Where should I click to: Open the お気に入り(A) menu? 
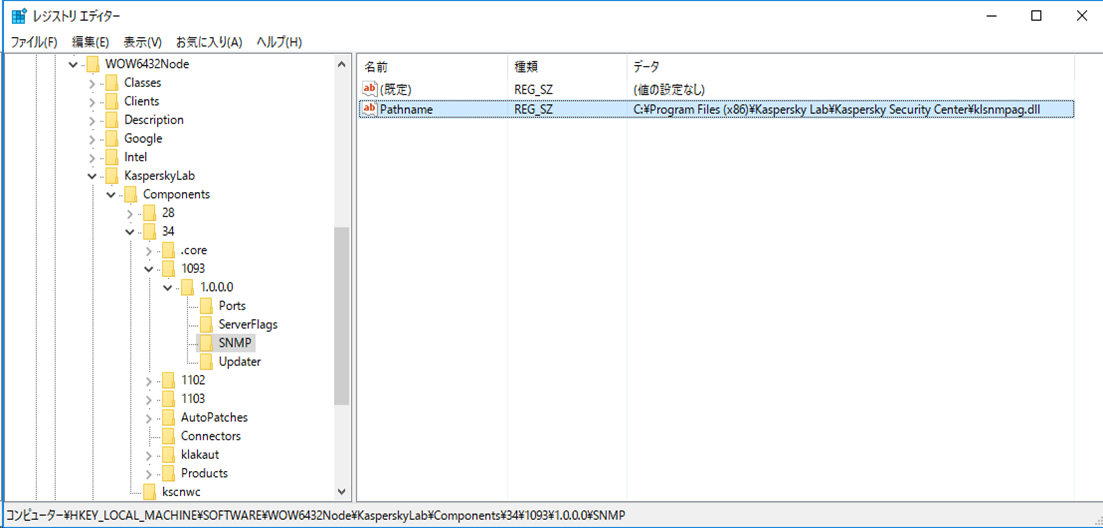coord(209,42)
